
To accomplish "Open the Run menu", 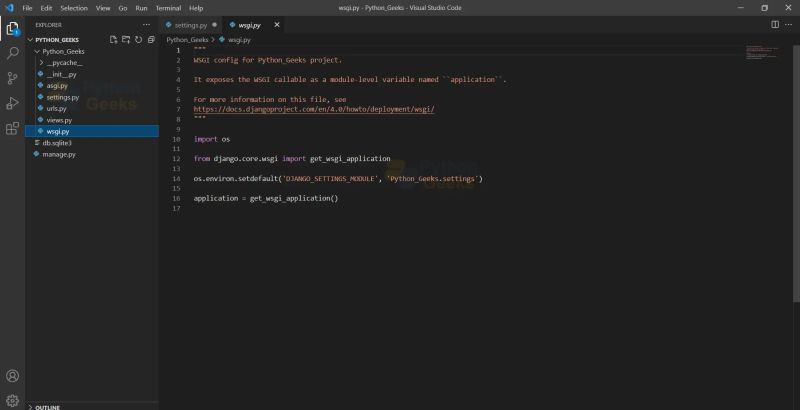I will pyautogui.click(x=141, y=8).
